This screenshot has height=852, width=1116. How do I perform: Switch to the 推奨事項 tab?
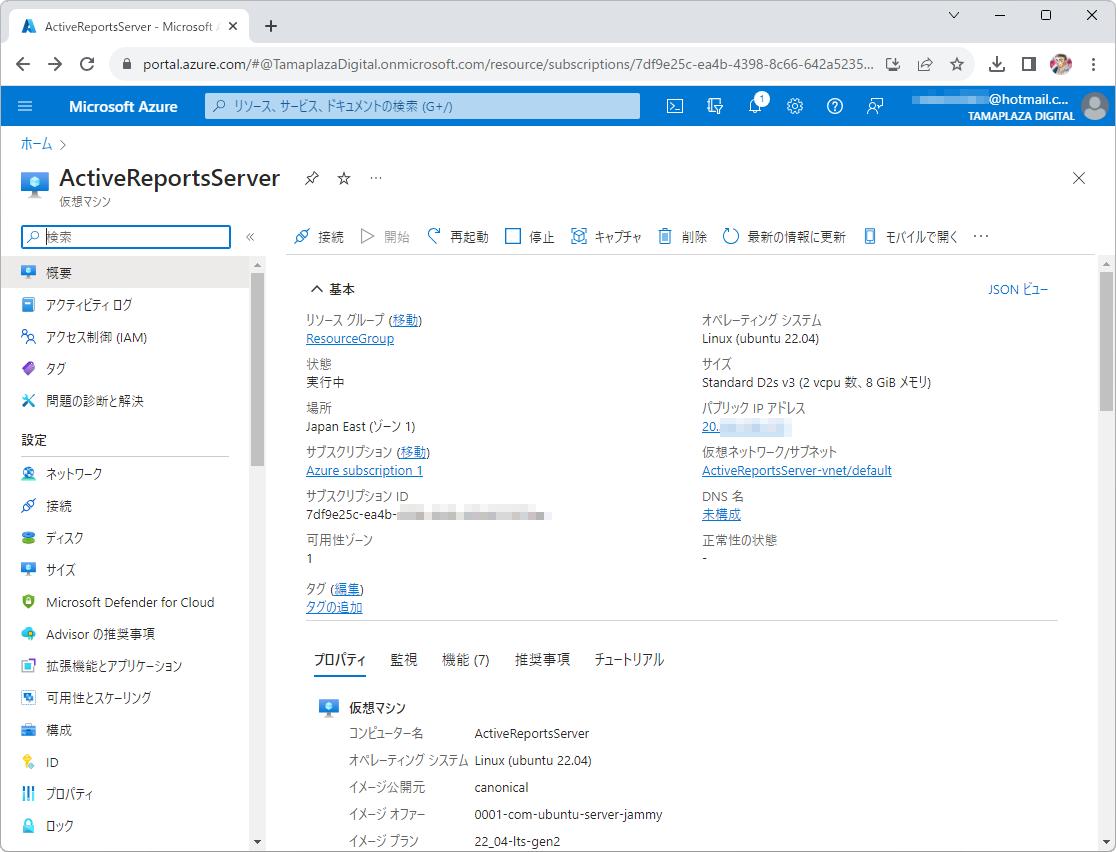tap(542, 660)
